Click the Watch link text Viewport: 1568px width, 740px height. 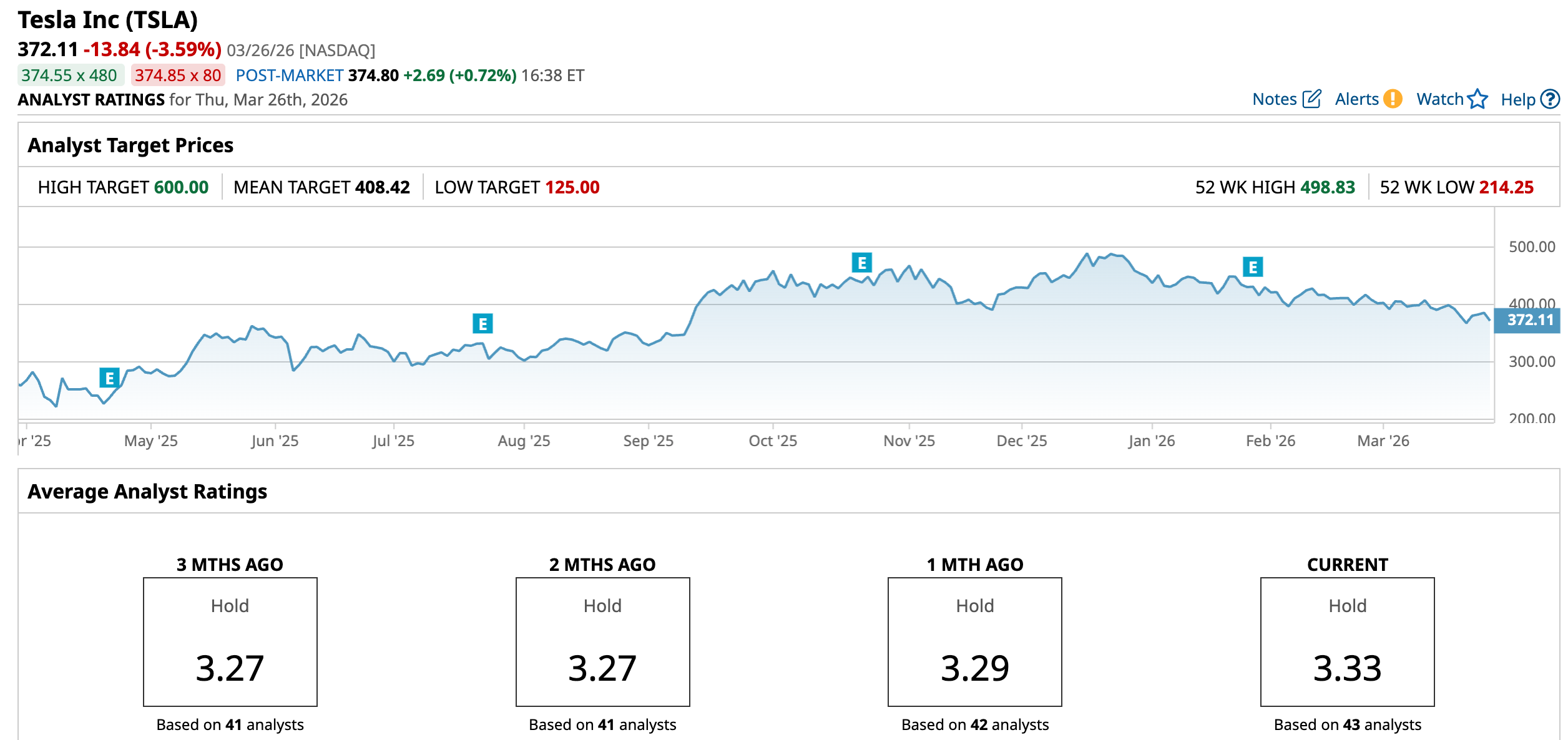[x=1439, y=99]
